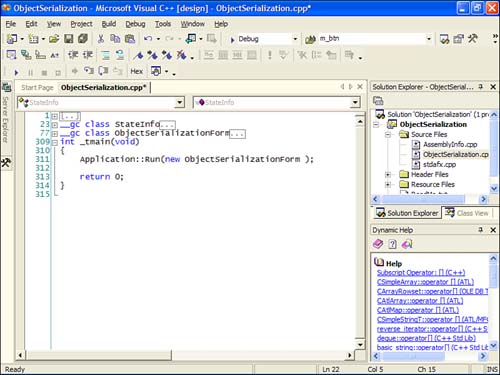This screenshot has width=500, height=375.
Task: Open the Build menu
Action: click(109, 24)
